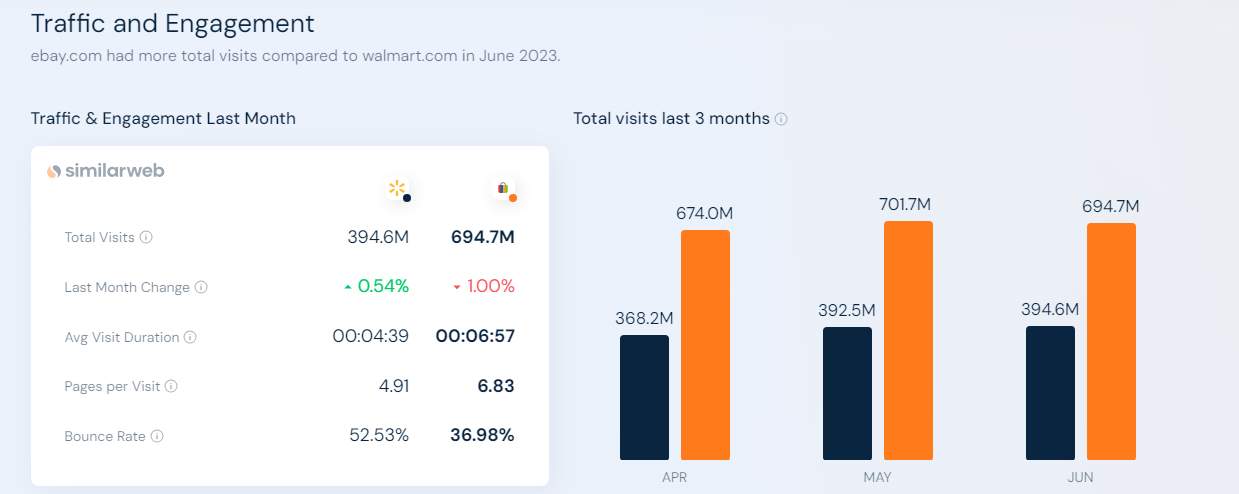Viewport: 1239px width, 494px height.
Task: Click the Walmart site icon in the table header
Action: 398,189
